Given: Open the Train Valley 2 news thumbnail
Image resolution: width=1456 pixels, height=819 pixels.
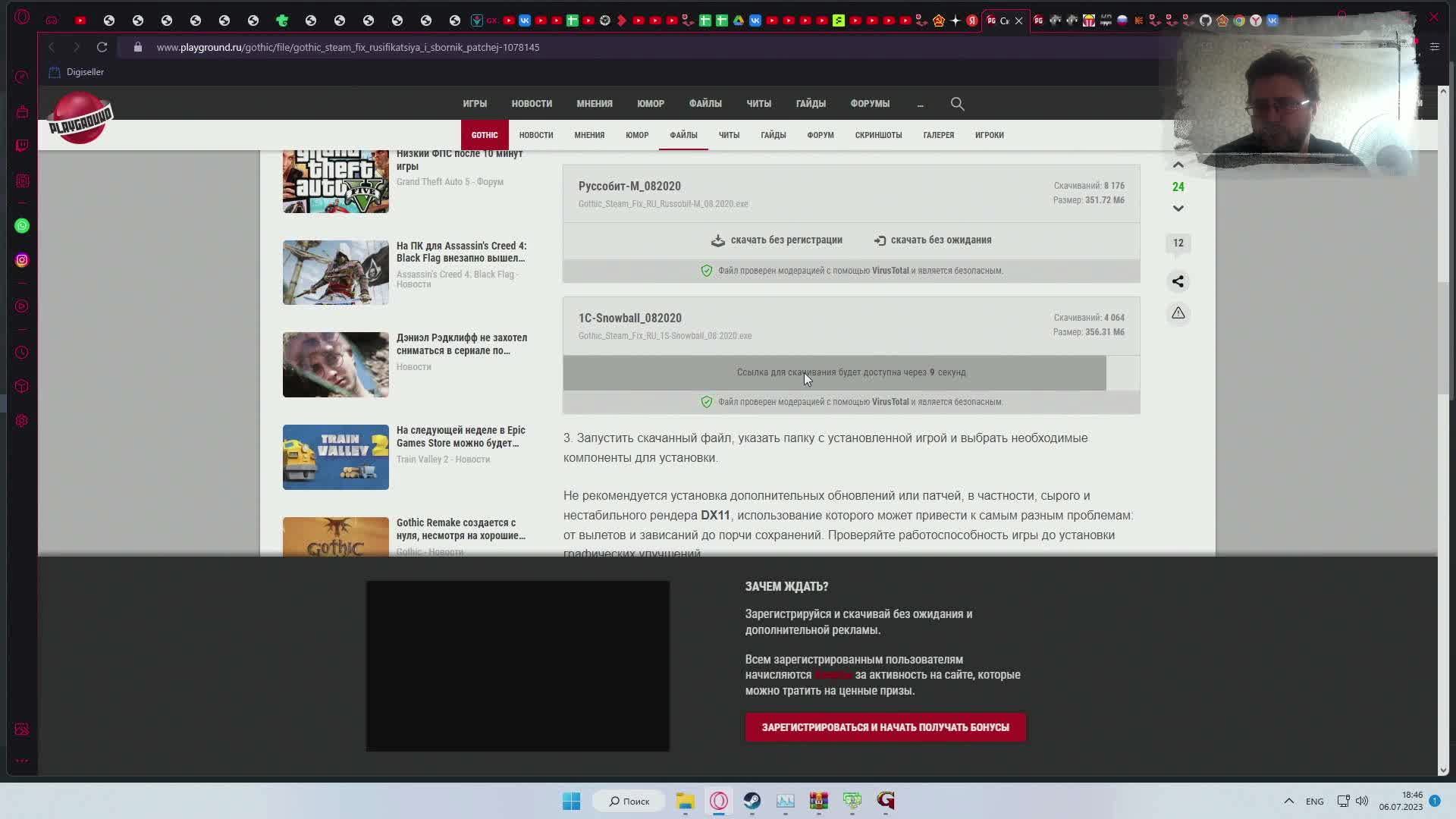Looking at the screenshot, I should point(335,457).
